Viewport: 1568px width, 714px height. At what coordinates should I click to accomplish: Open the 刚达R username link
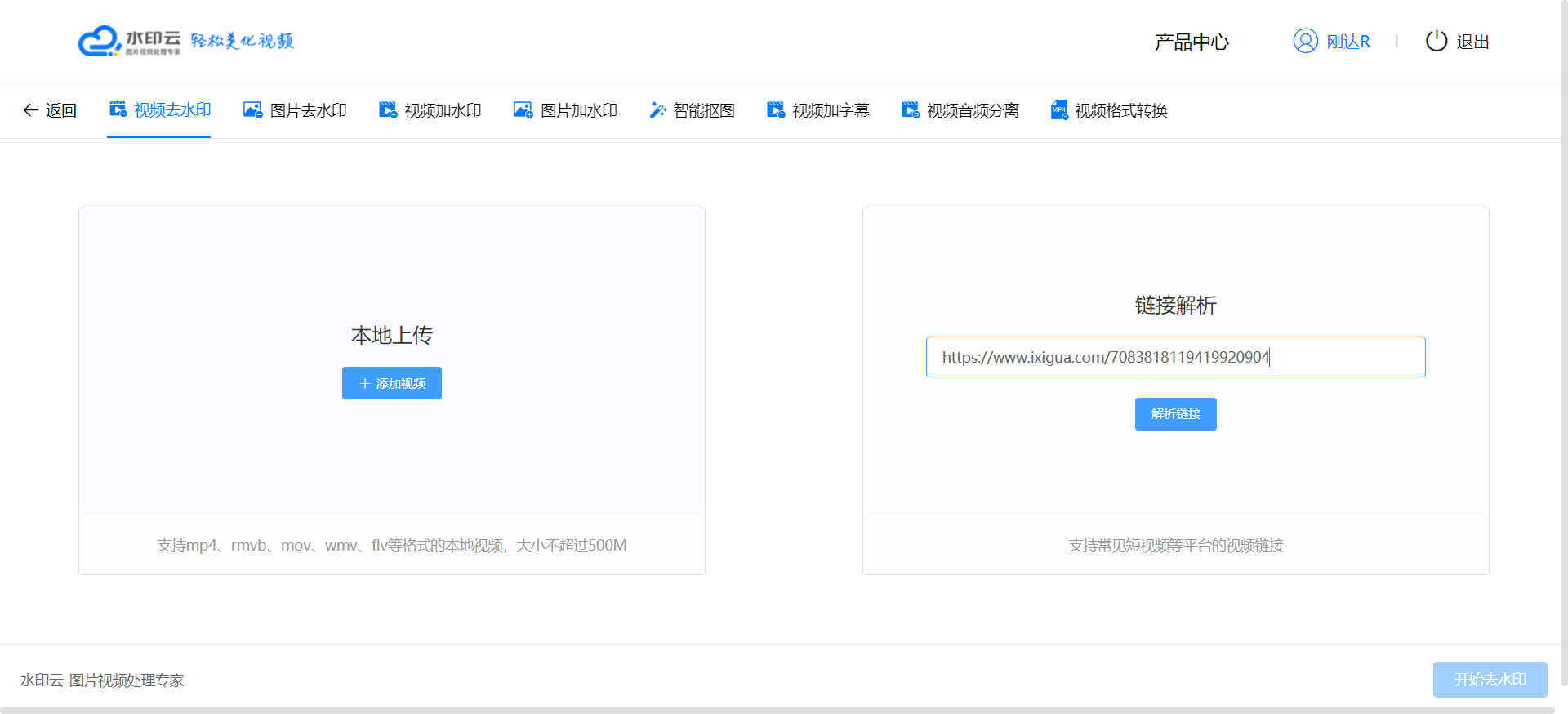[x=1348, y=42]
